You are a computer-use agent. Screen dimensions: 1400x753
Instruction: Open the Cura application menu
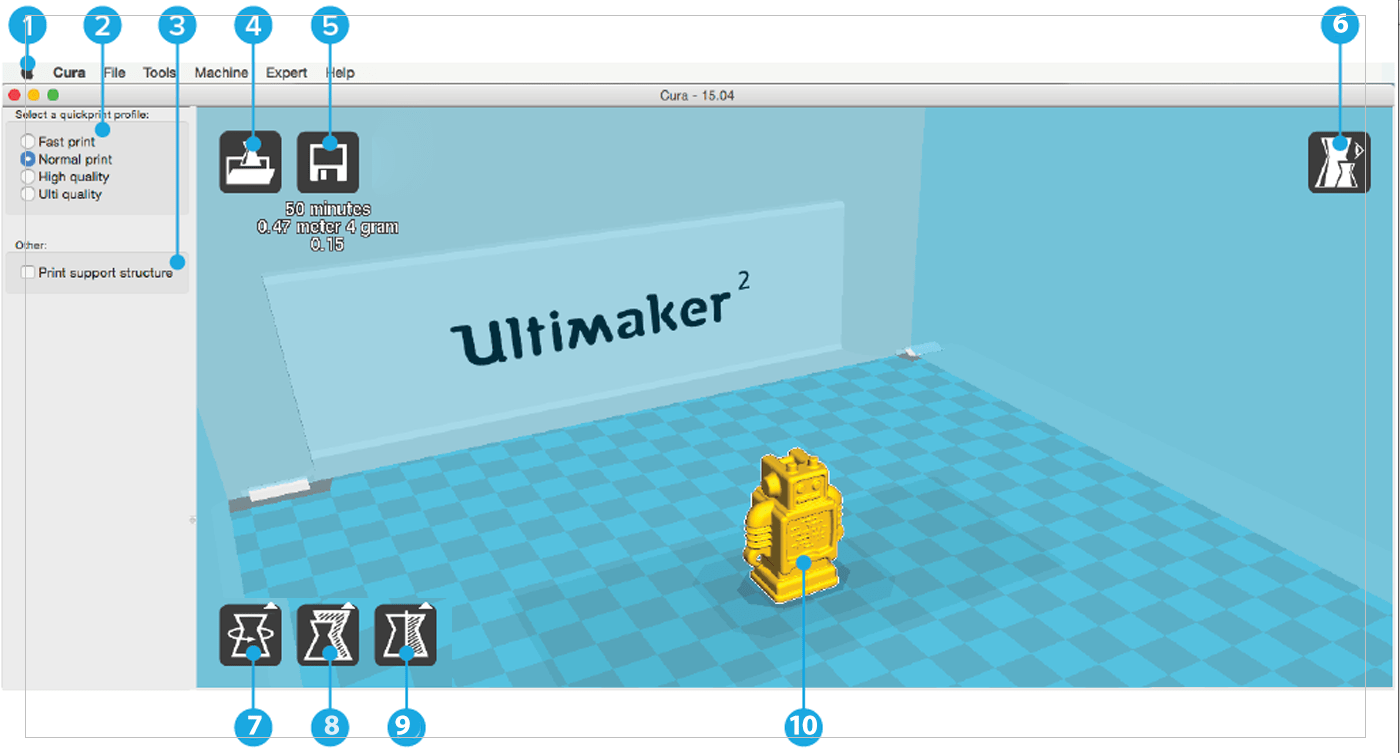pyautogui.click(x=69, y=72)
